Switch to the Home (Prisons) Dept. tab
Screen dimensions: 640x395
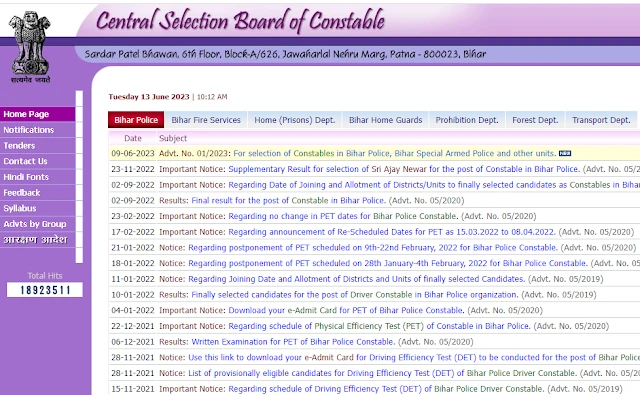[295, 120]
